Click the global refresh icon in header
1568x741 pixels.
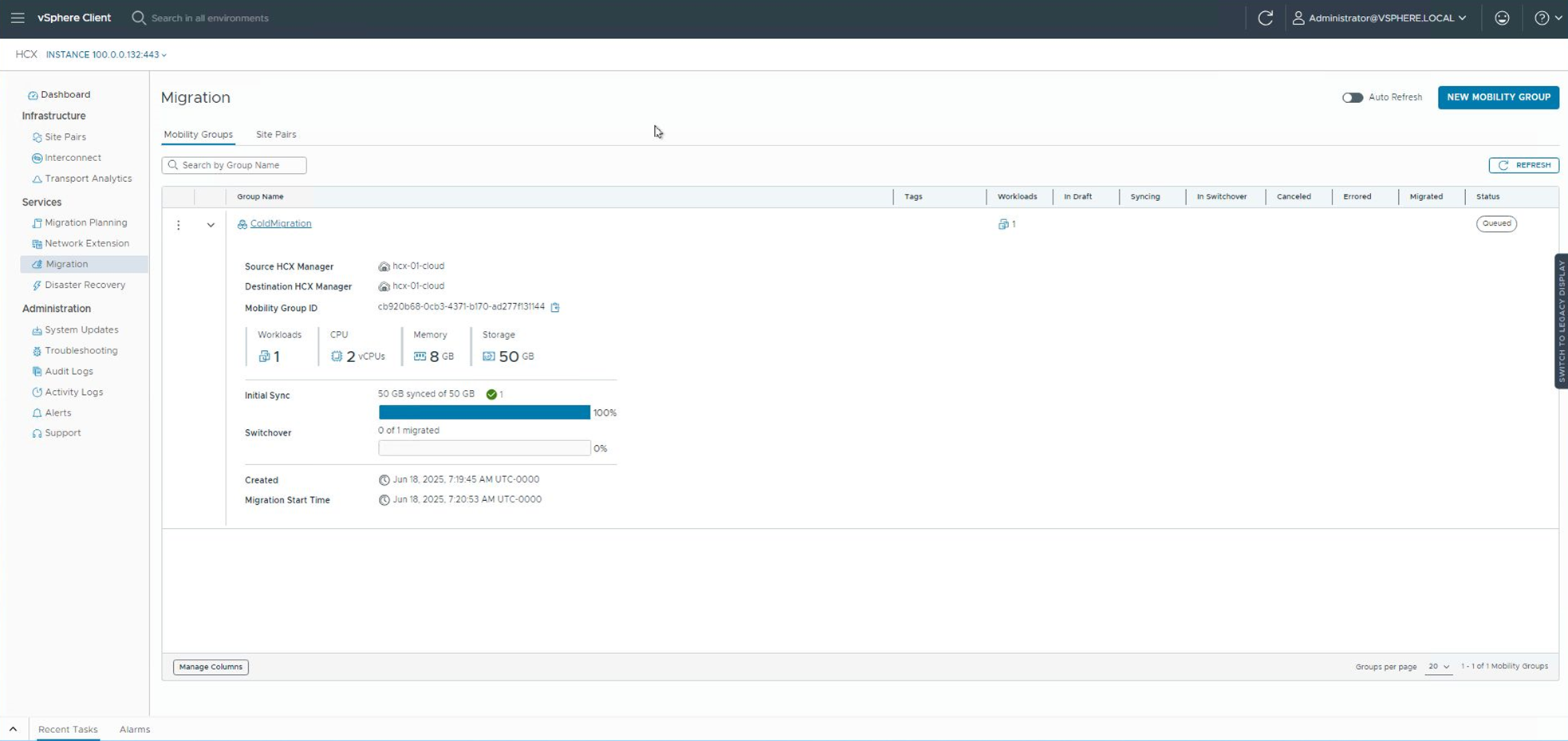1265,18
